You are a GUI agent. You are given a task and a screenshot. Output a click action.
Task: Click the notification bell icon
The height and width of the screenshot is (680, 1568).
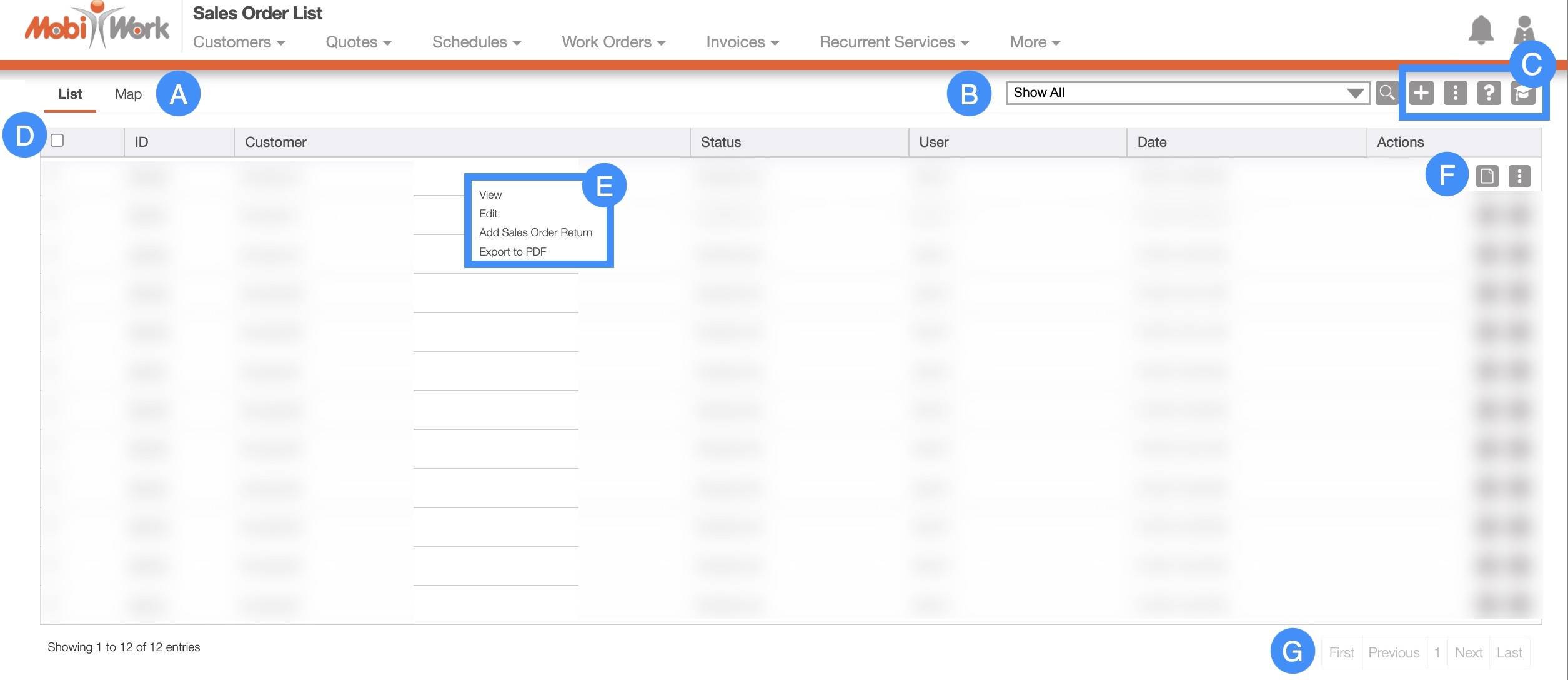1480,31
